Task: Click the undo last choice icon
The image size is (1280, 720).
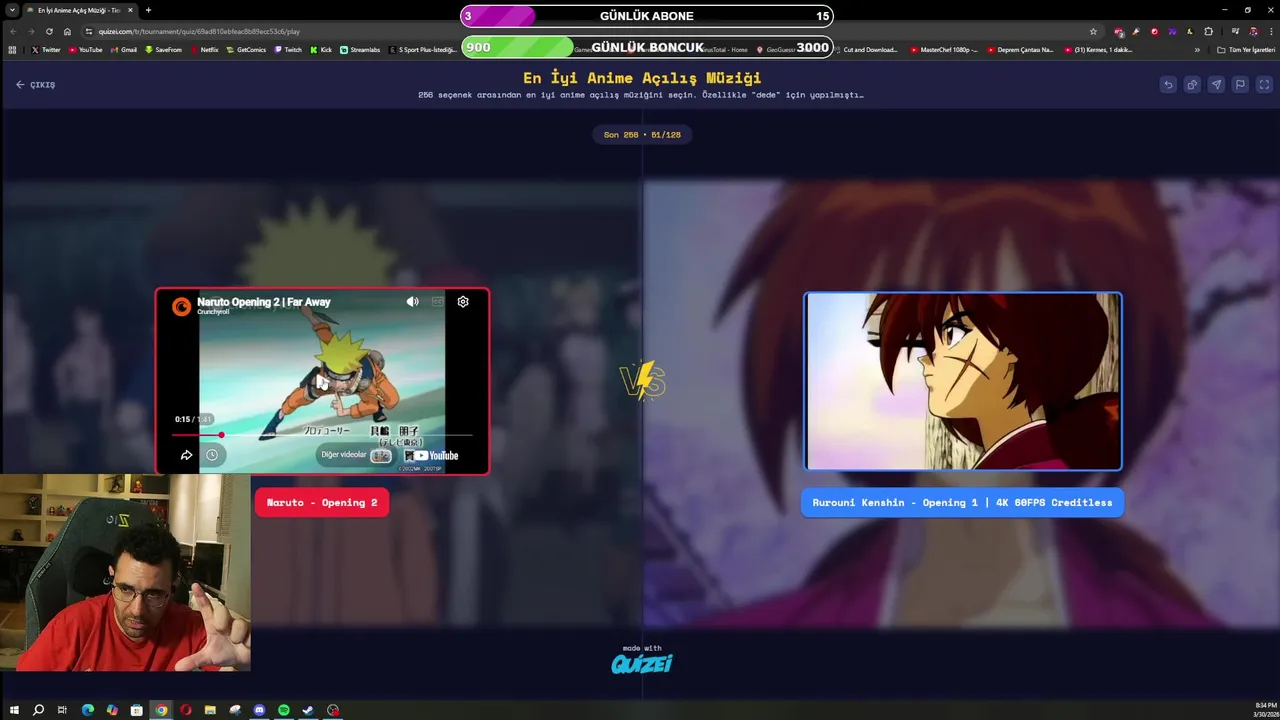Action: pyautogui.click(x=1168, y=85)
